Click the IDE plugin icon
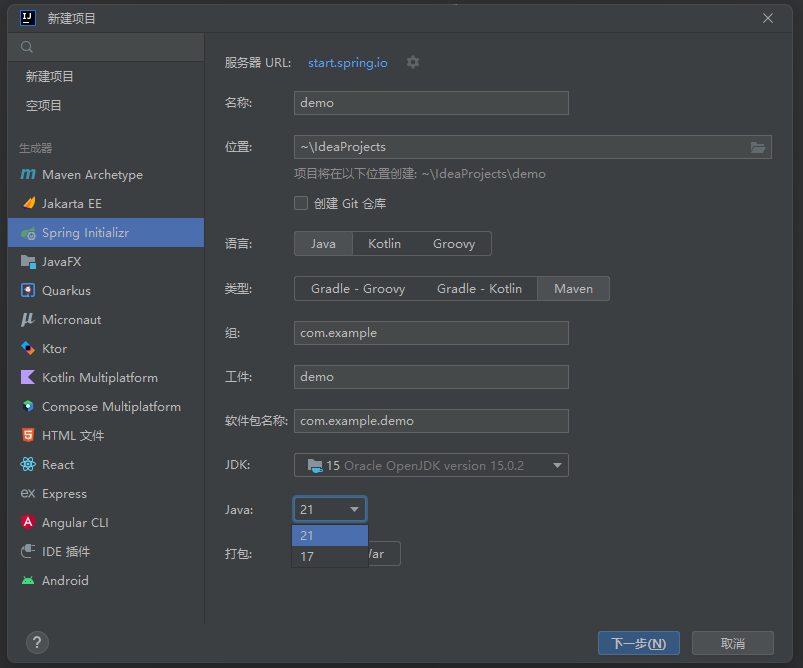 click(x=28, y=551)
